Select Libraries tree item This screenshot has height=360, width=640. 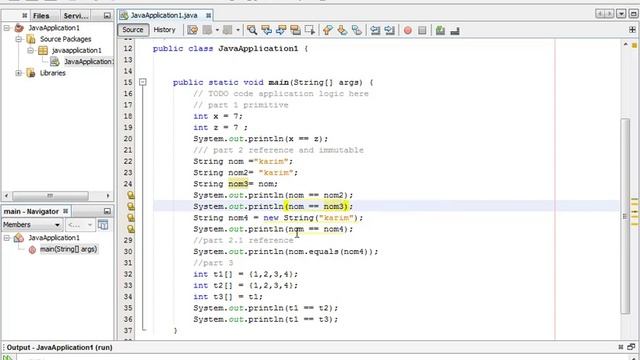coord(52,73)
